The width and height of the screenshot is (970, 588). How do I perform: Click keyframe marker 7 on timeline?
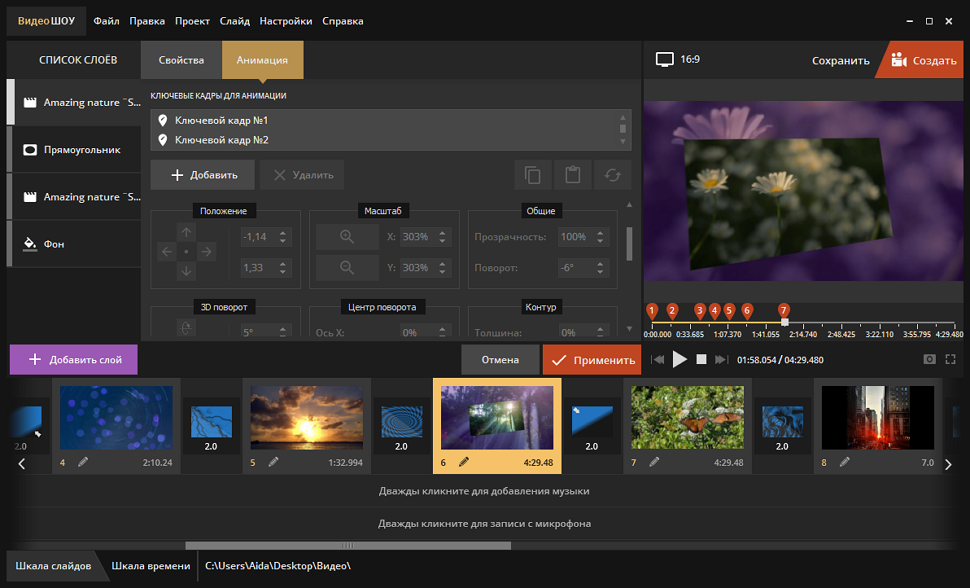[784, 311]
